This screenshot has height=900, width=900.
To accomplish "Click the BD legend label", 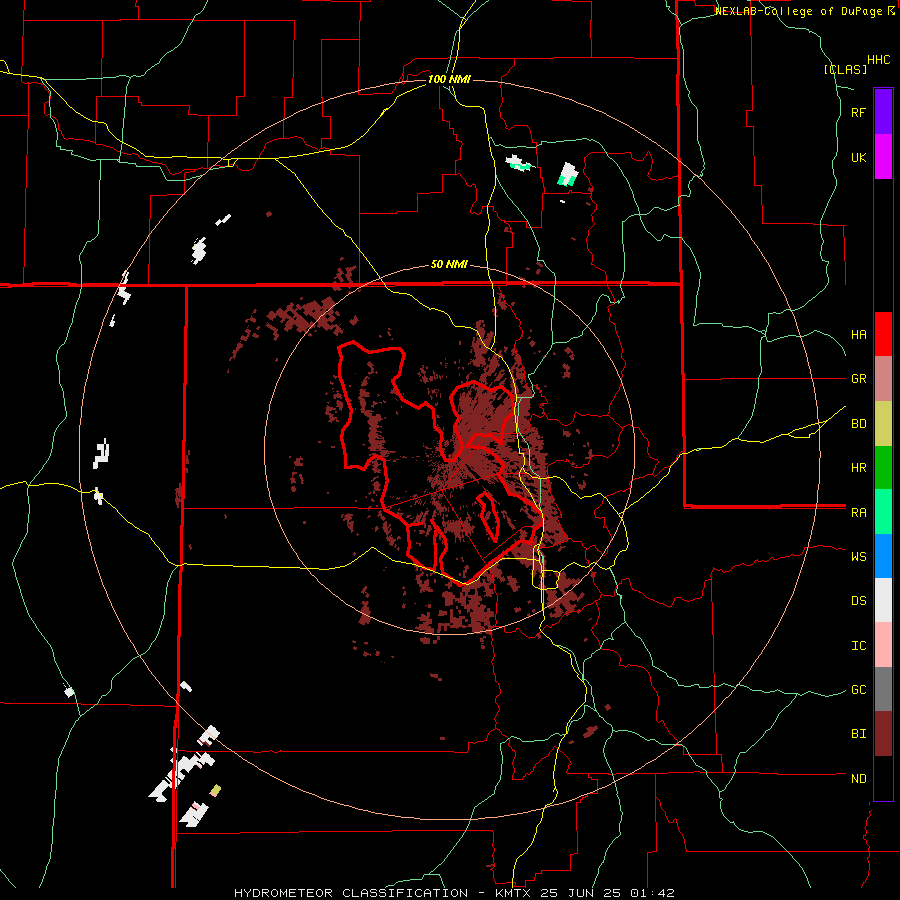I will (858, 423).
